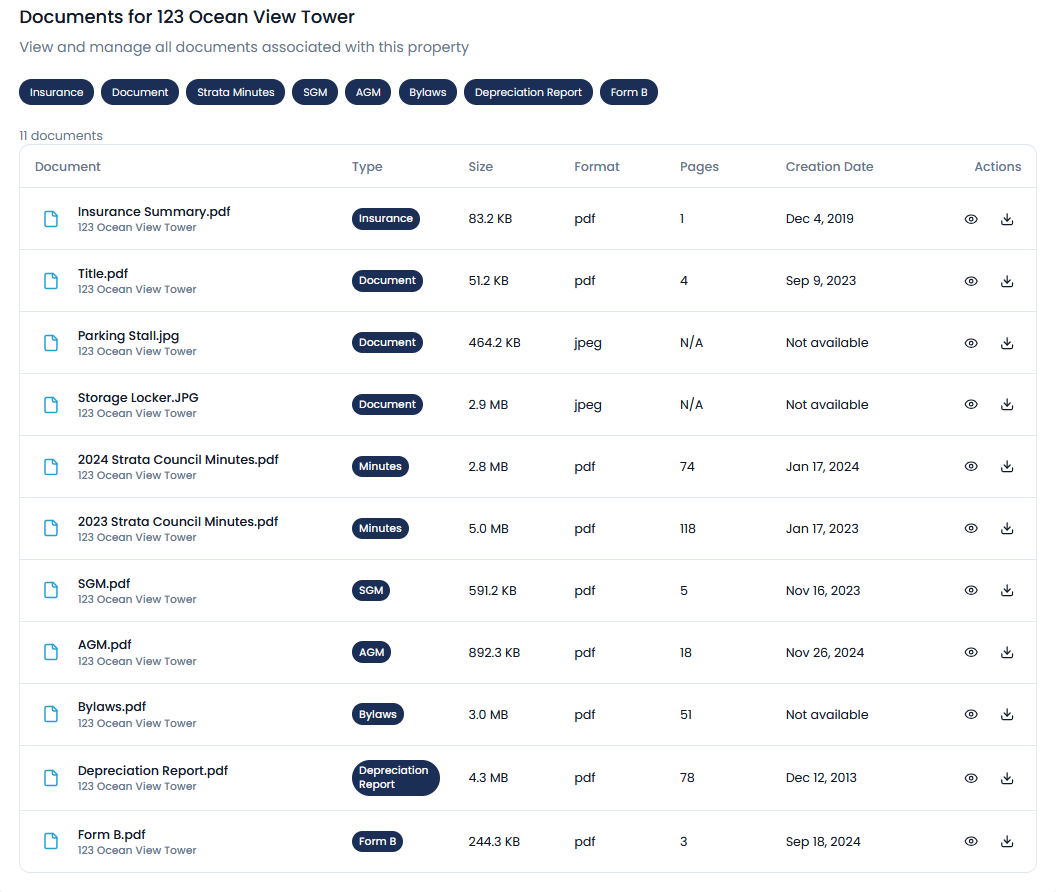The width and height of the screenshot is (1056, 892).
Task: Preview the 2023 Strata Council Minutes
Action: pos(971,528)
